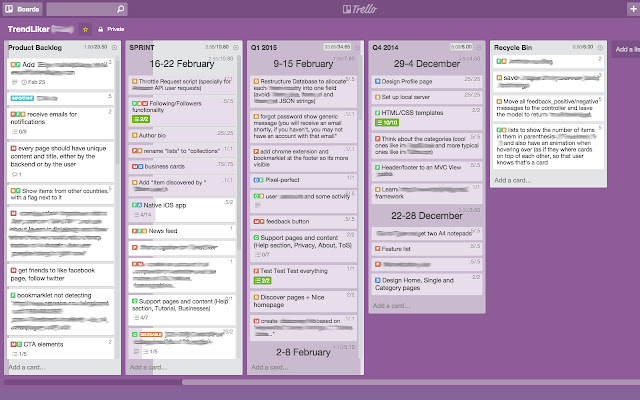Open Recycle Bin list menu

[x=600, y=47]
